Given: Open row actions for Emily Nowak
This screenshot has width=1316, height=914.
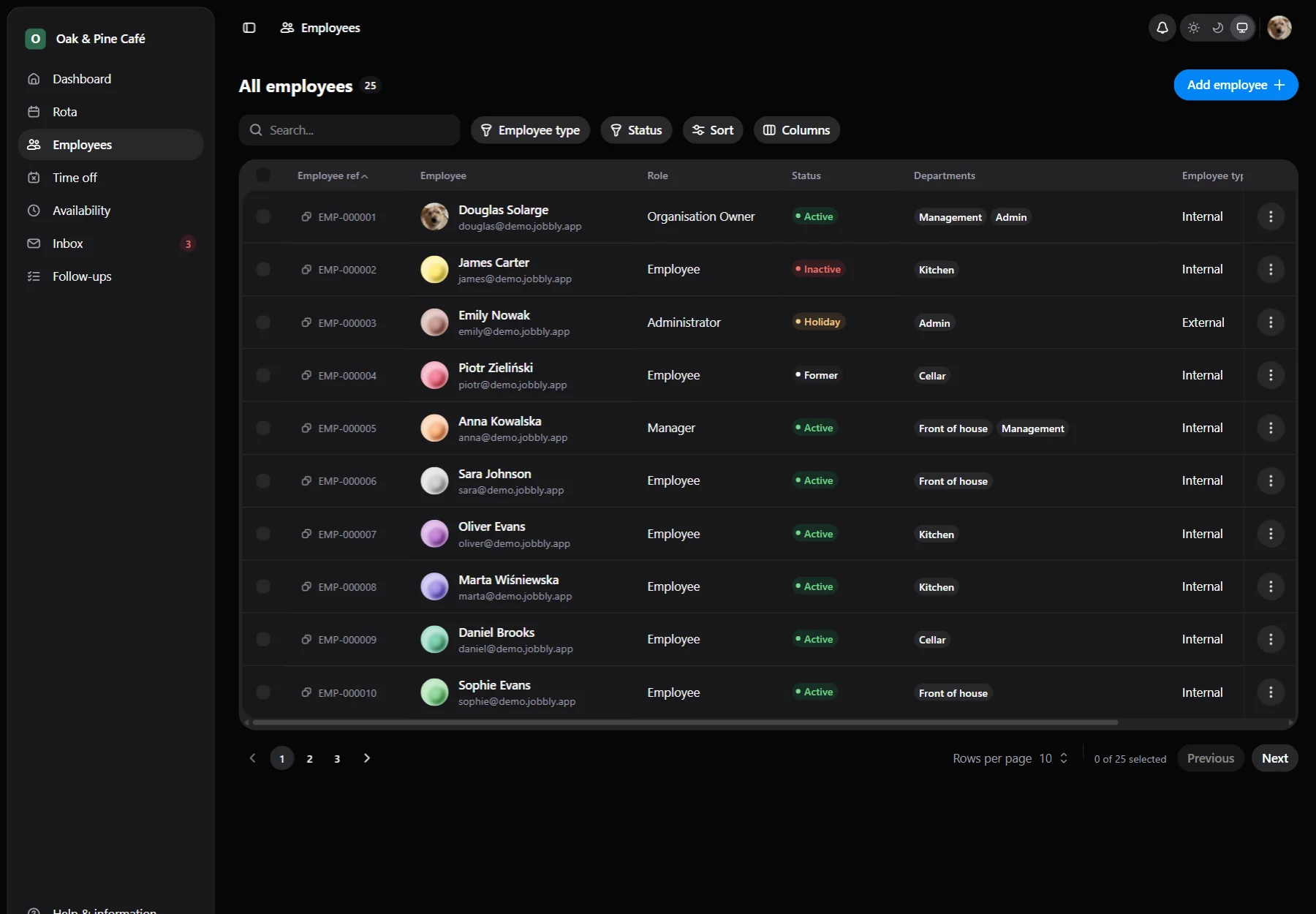Looking at the screenshot, I should (1271, 322).
